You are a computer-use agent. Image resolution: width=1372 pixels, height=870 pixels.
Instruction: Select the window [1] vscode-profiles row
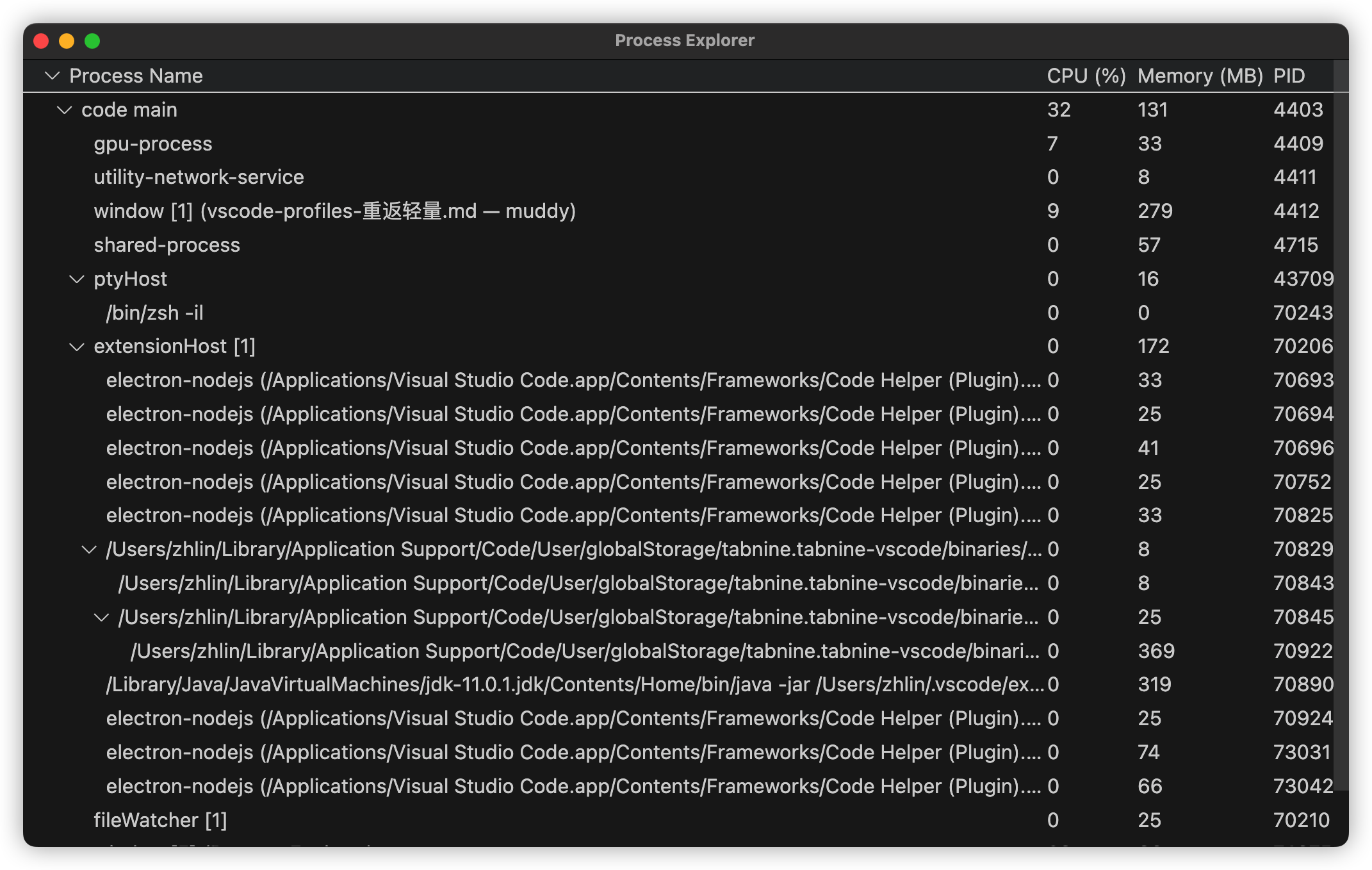tap(334, 211)
